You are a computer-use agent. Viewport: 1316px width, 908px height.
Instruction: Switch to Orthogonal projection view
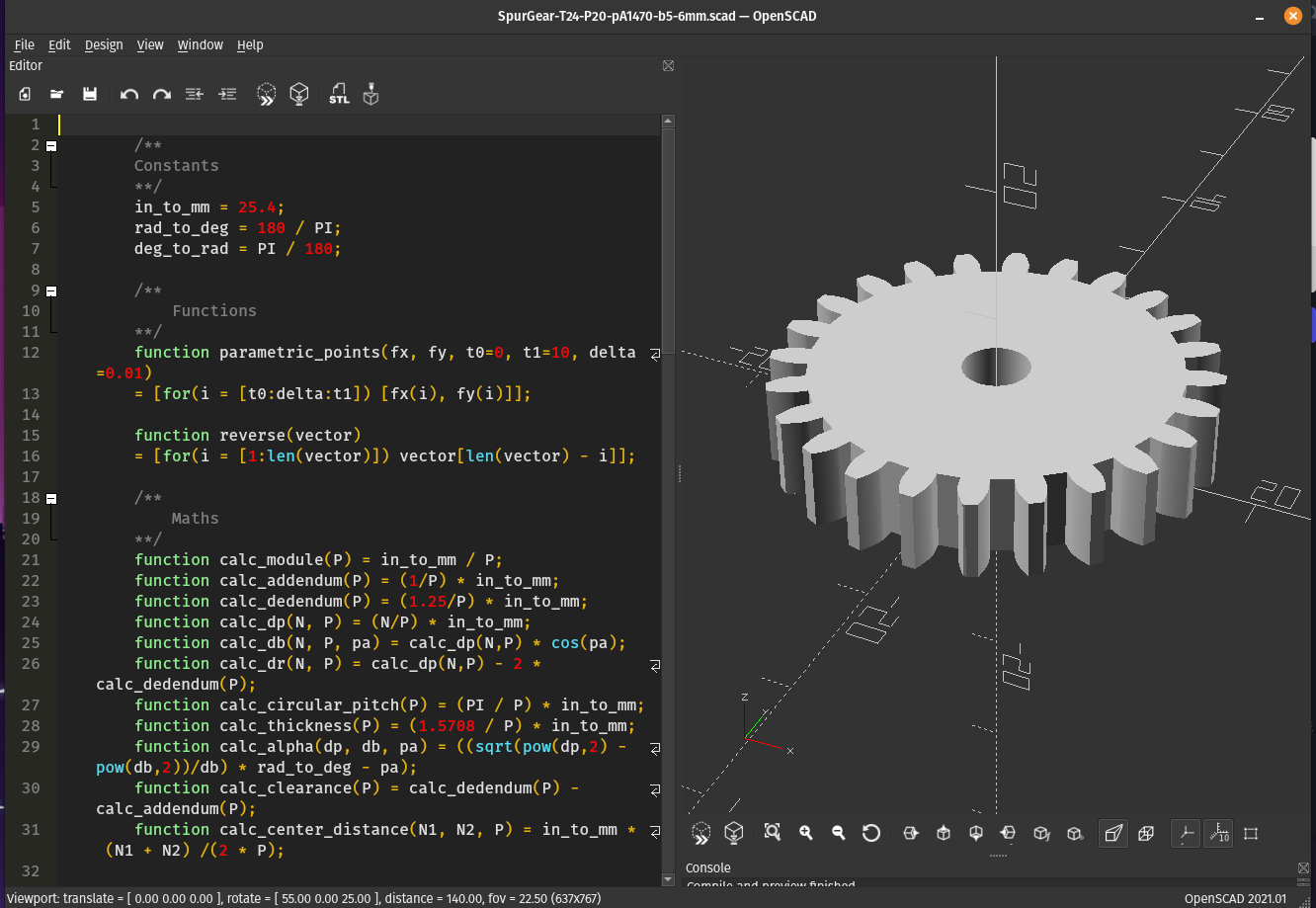[x=1146, y=833]
